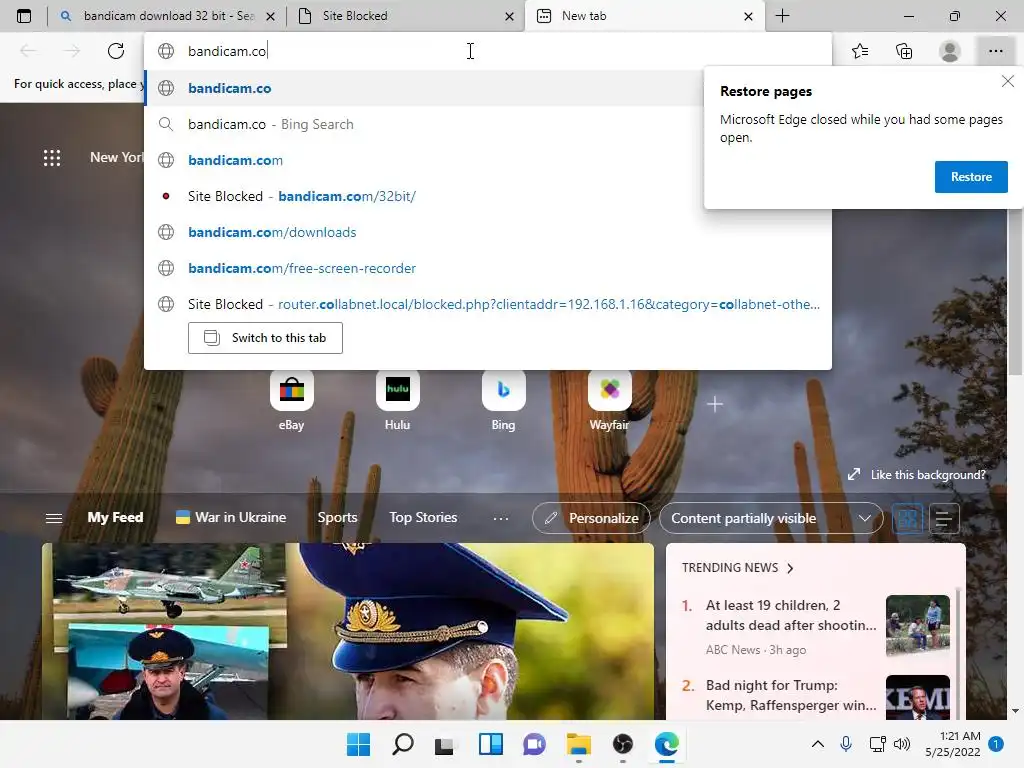Open a new tab with the plus button

click(x=782, y=16)
